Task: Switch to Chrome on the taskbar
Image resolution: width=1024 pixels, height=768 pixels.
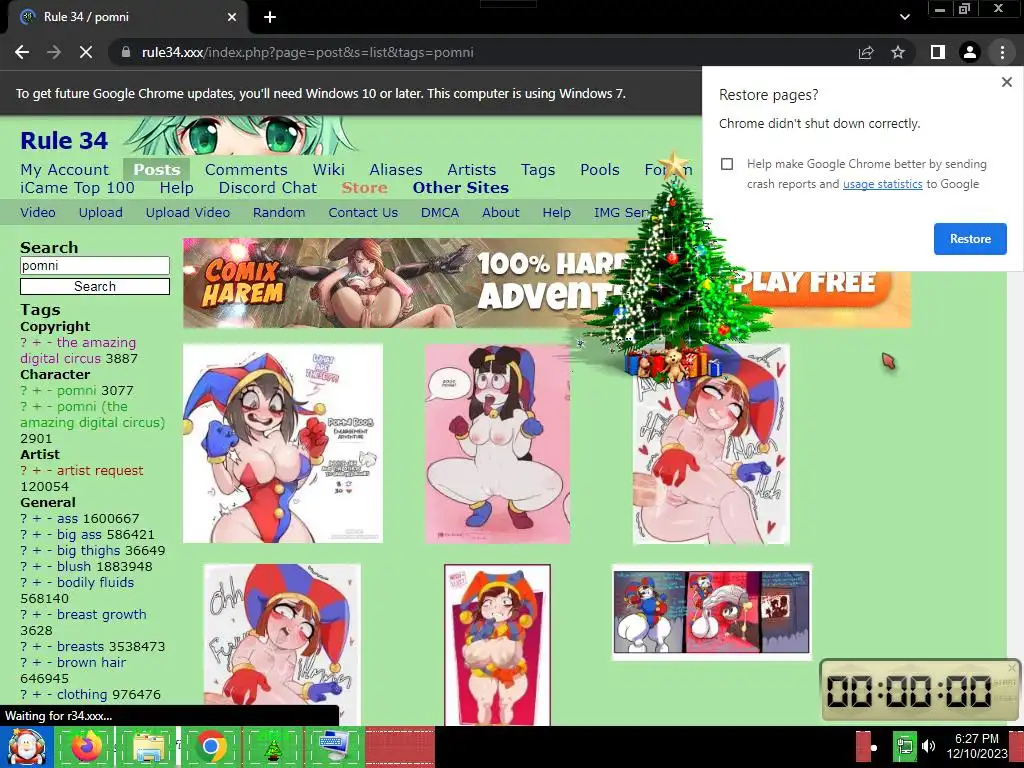Action: pos(210,747)
